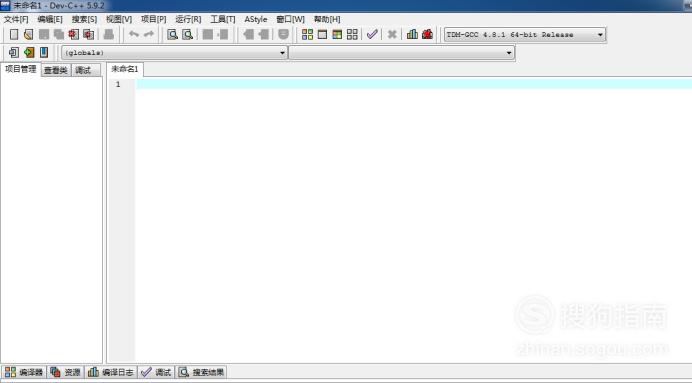The width and height of the screenshot is (692, 383).
Task: Open the 文件[F] menu
Action: [x=16, y=19]
